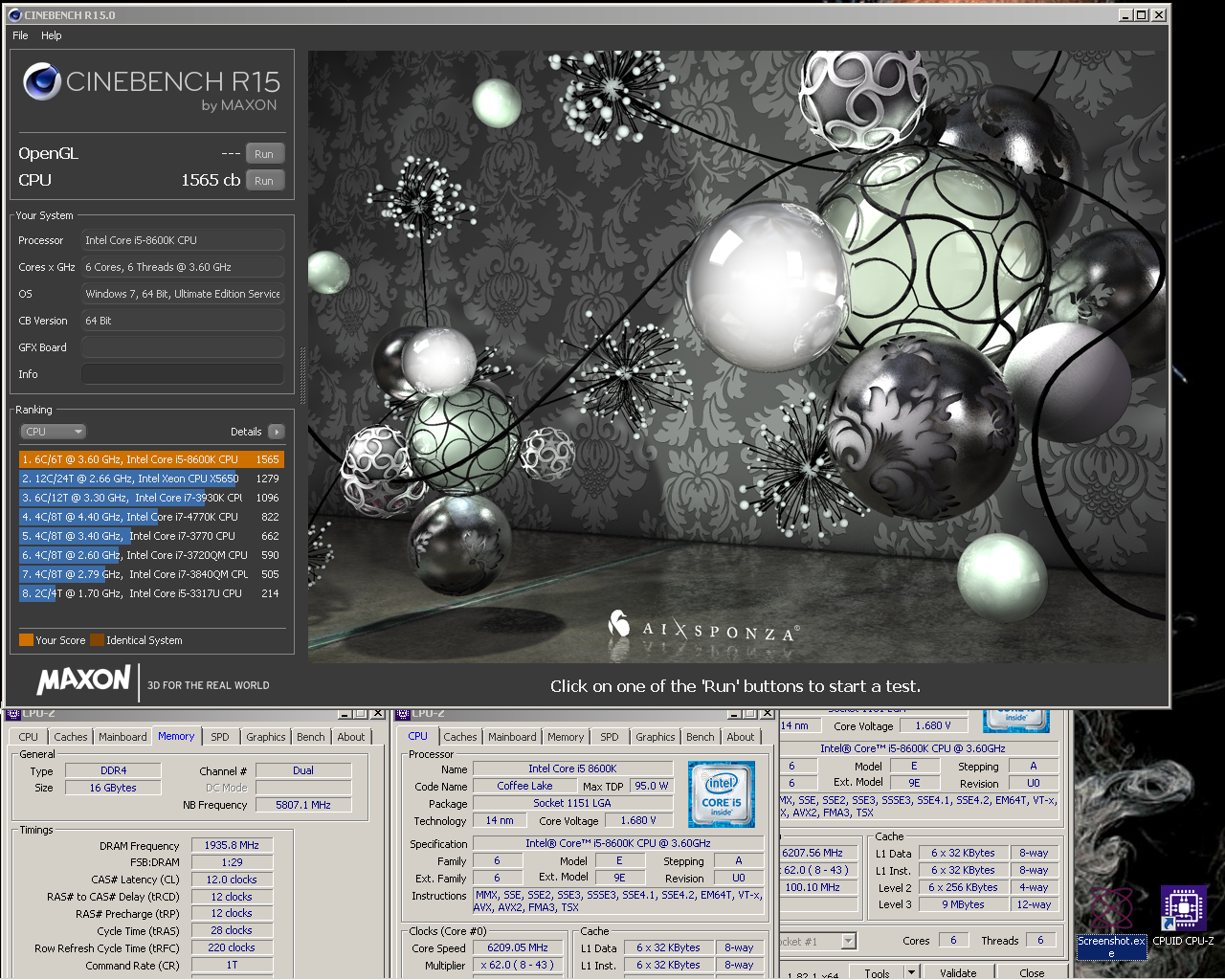This screenshot has height=980, width=1225.
Task: Click the DRAM Frequency value 1935.8 MHz
Action: pos(232,845)
